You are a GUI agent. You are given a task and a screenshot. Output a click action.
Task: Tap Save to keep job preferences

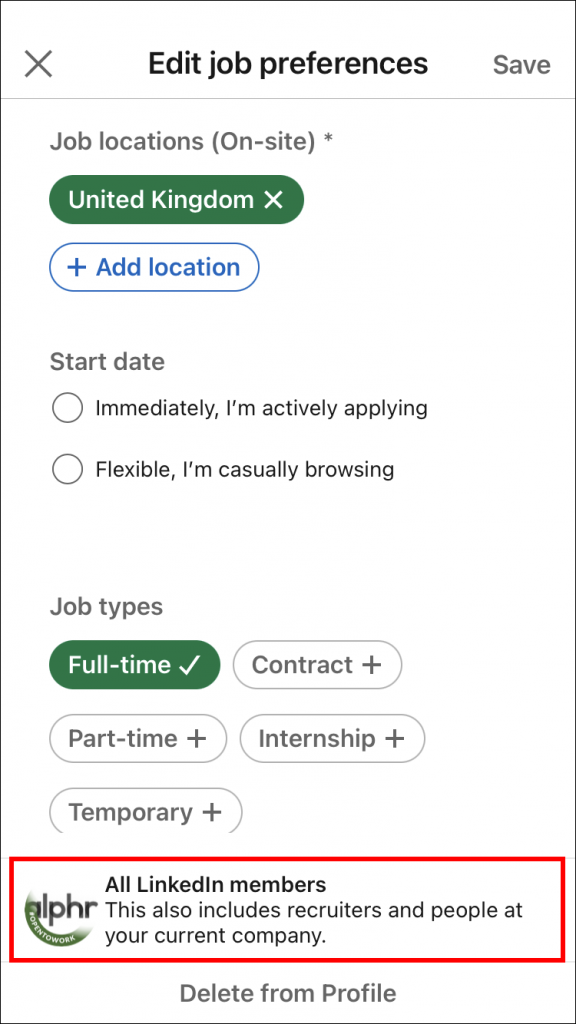[x=521, y=64]
